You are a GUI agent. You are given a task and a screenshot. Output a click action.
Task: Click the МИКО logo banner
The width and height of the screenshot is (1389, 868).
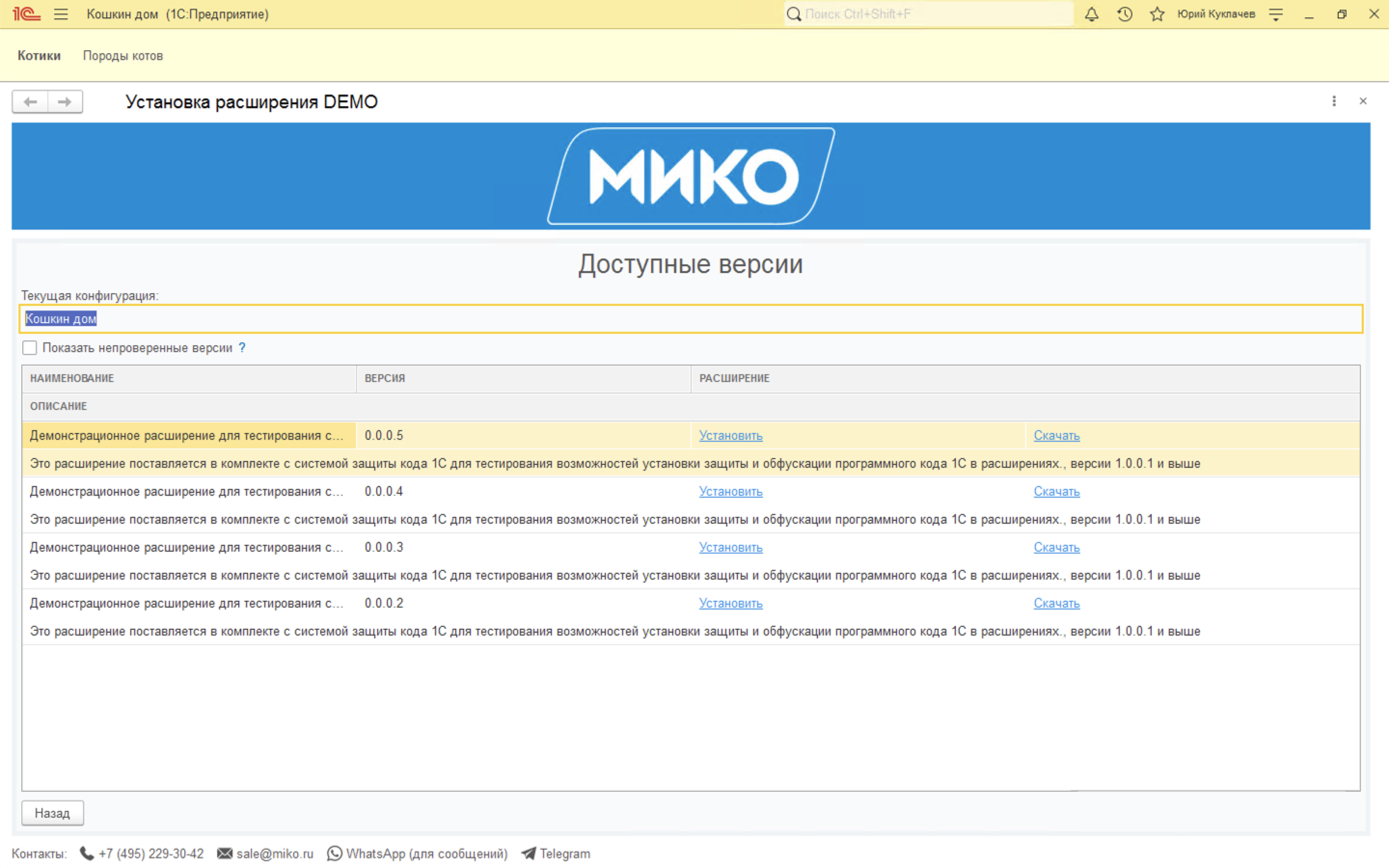click(x=691, y=176)
